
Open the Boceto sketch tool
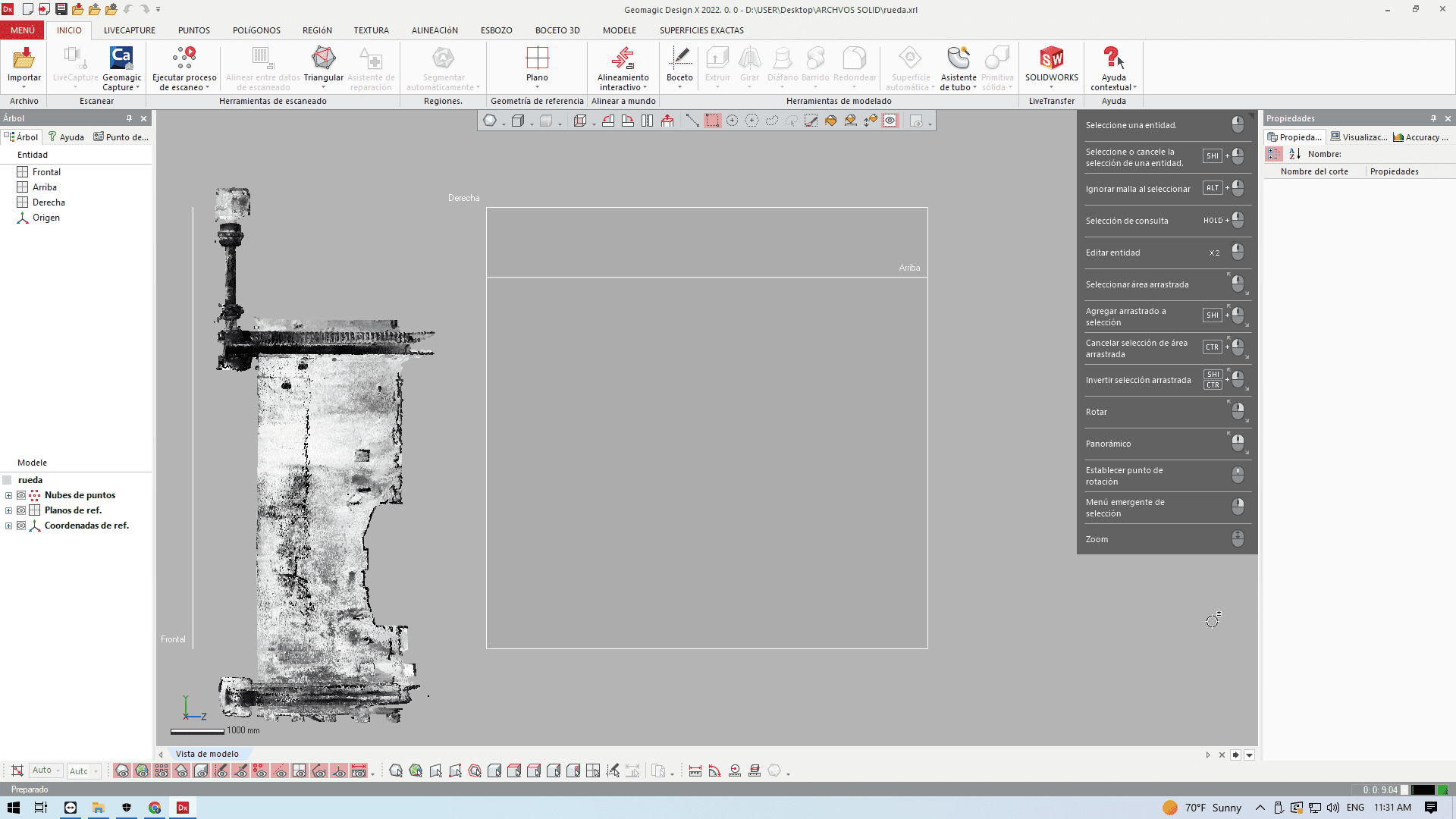pos(679,58)
